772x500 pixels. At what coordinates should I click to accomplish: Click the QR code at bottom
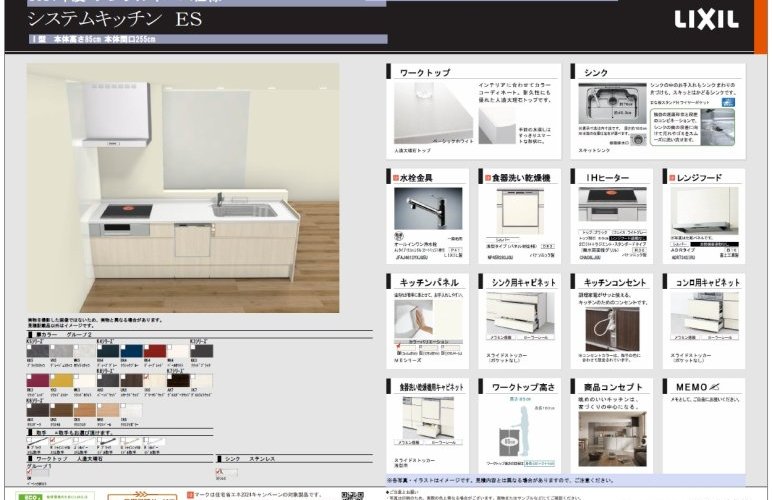pyautogui.click(x=352, y=495)
